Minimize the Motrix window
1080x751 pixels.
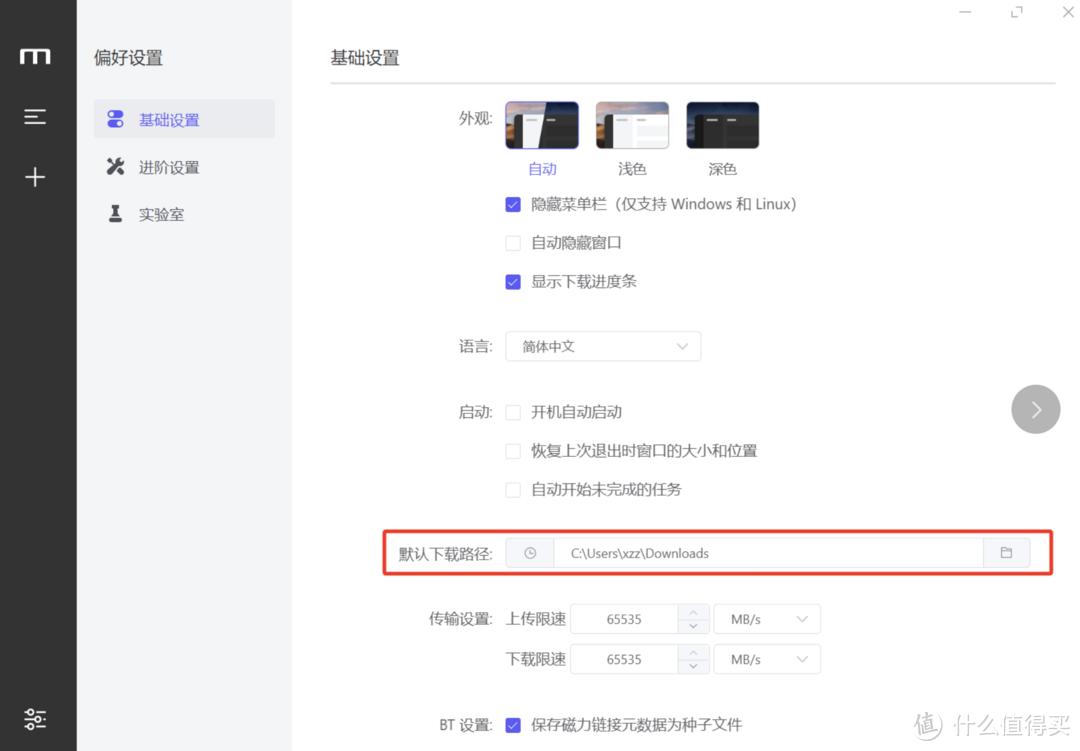point(965,12)
